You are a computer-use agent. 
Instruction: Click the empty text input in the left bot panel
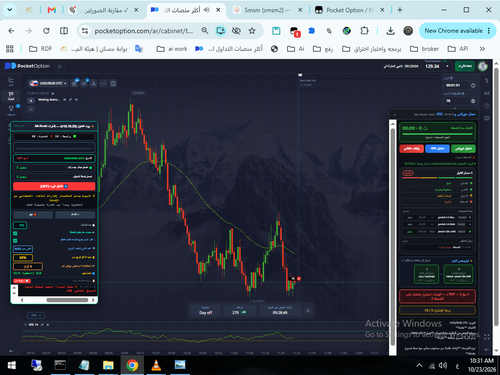pos(54,147)
